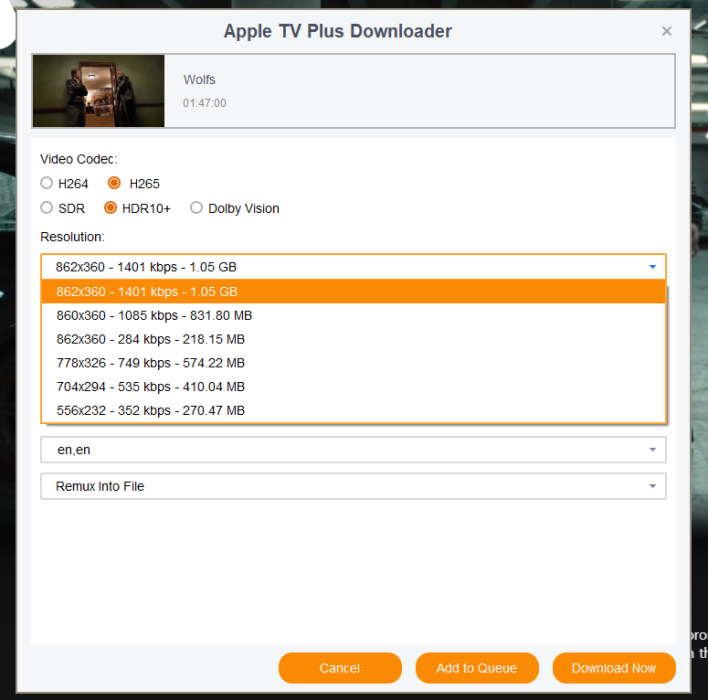Click the Cancel button
Viewport: 708px width, 700px height.
[x=340, y=668]
